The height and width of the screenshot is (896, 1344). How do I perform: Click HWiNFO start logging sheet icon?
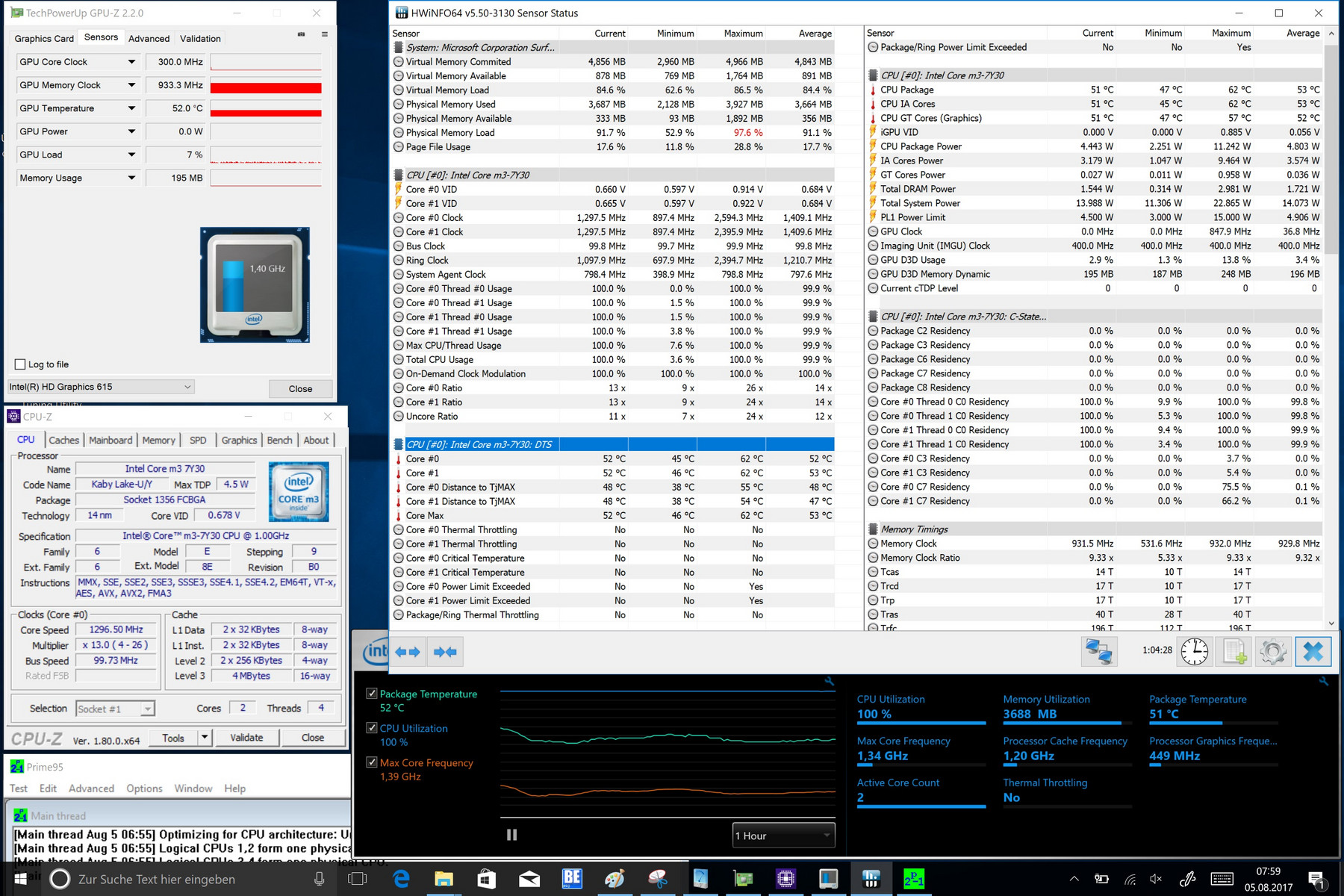click(x=1233, y=651)
